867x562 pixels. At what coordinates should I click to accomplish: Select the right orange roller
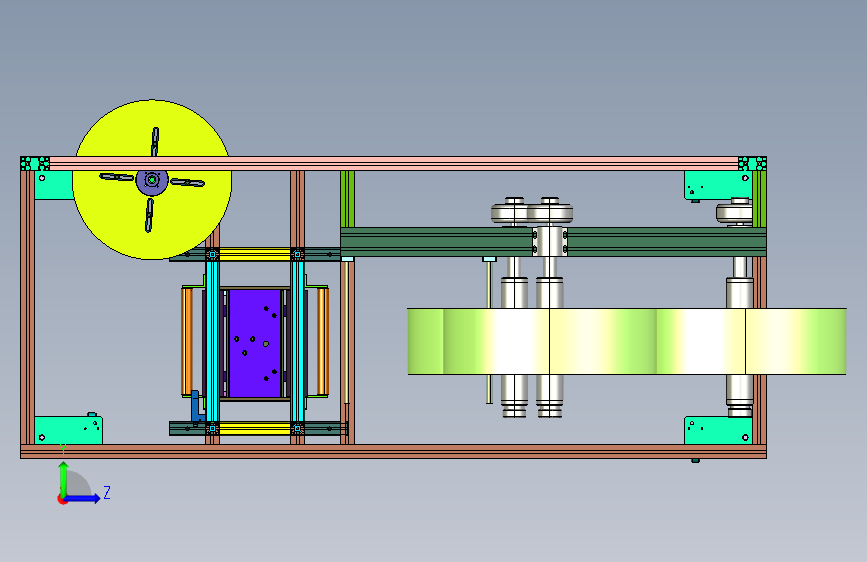click(323, 341)
